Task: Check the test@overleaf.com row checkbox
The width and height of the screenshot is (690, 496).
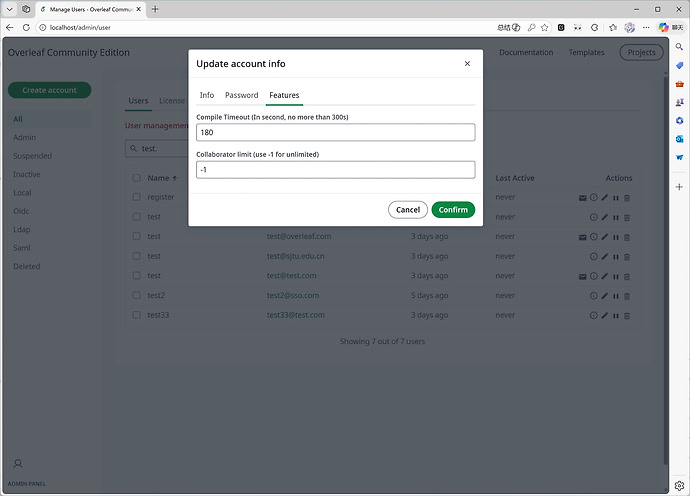Action: pyautogui.click(x=136, y=236)
